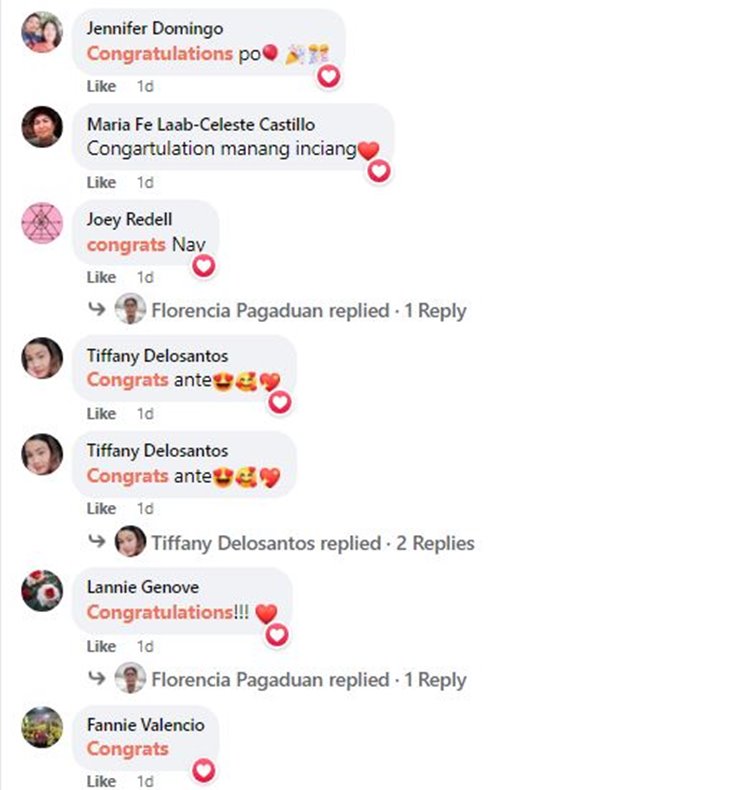Open Jennifer Domingo's name link

155,29
